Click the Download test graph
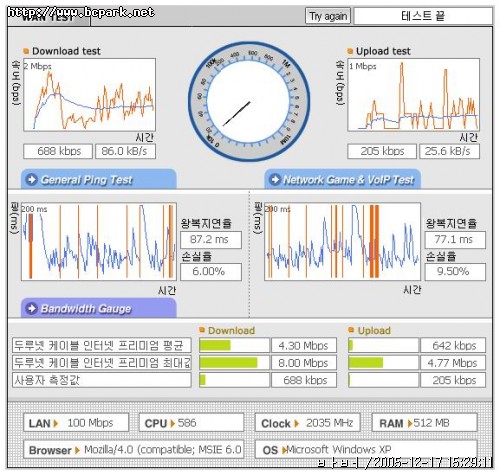This screenshot has width=500, height=475. coord(89,95)
